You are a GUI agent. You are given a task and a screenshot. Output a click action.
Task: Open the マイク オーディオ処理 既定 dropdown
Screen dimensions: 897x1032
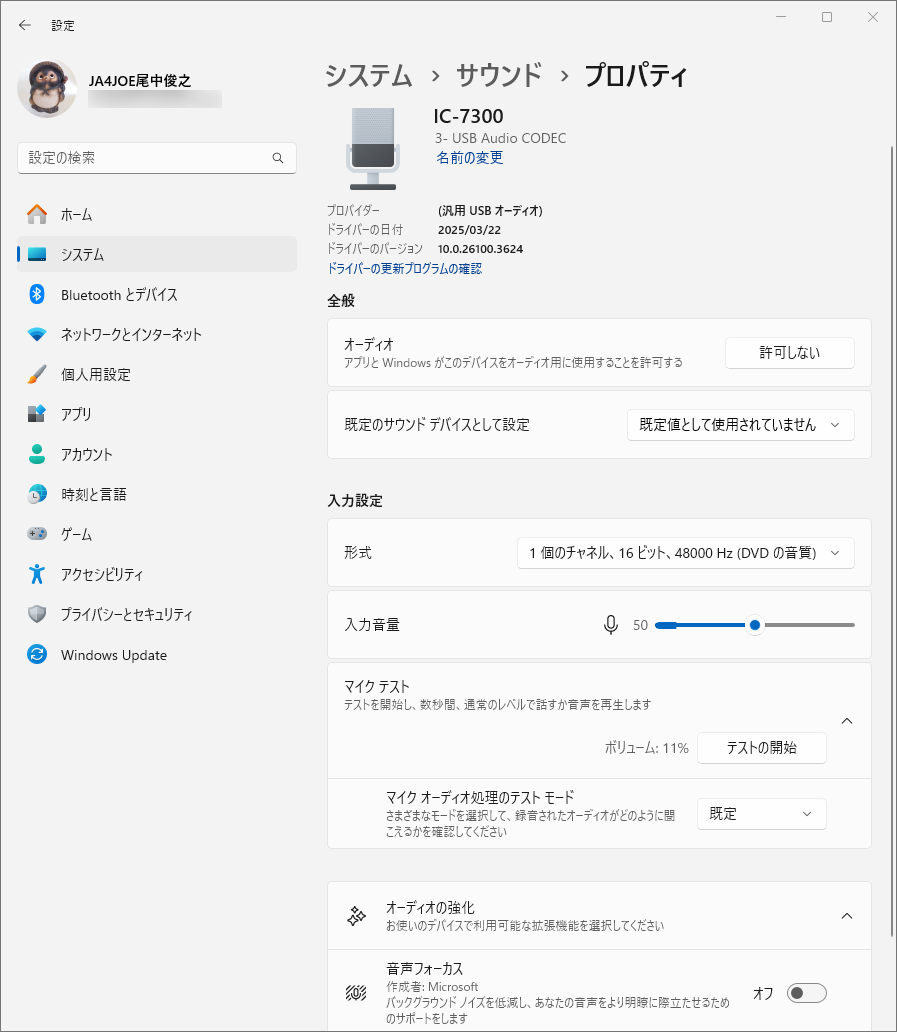761,814
